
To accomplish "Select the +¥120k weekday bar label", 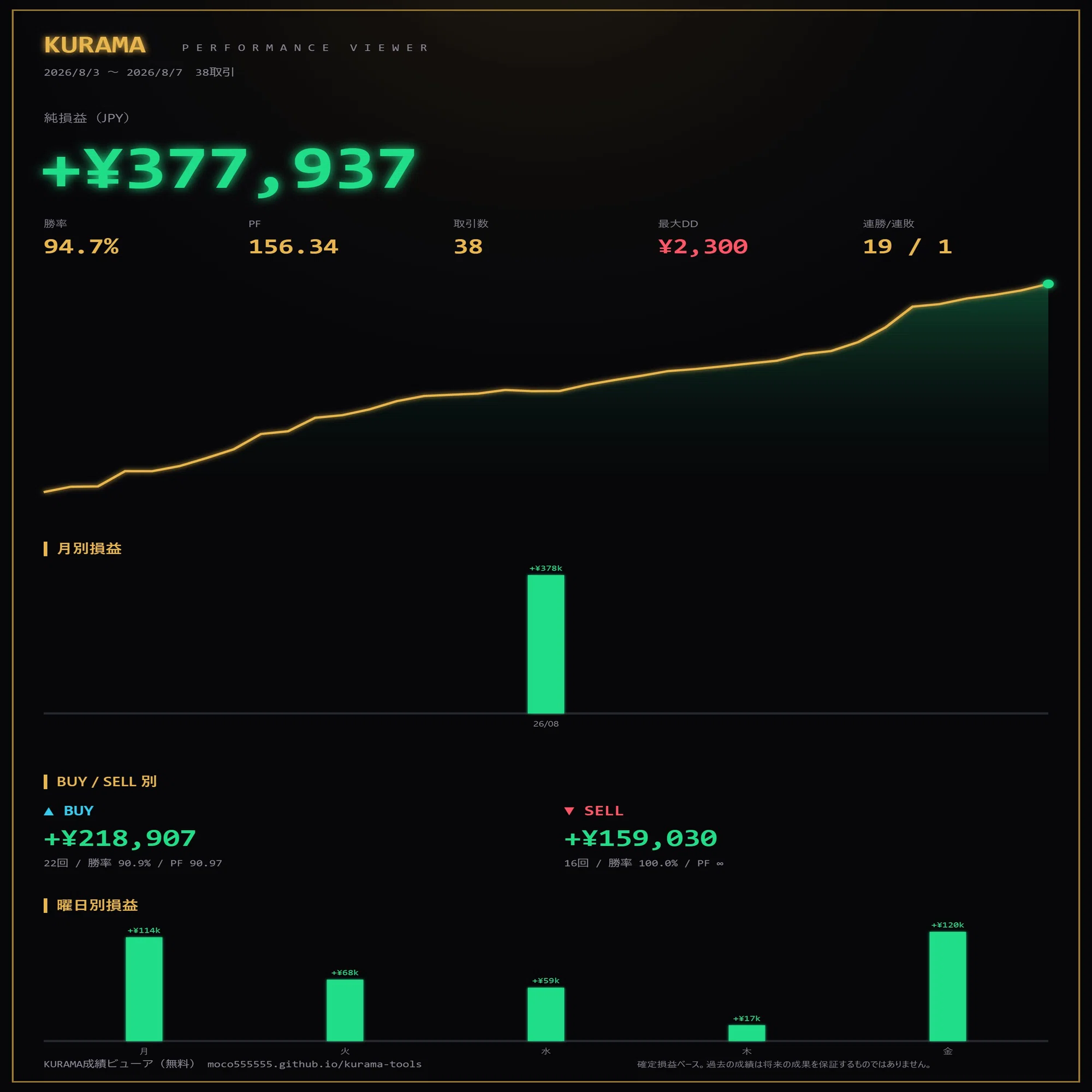I will click(x=948, y=925).
